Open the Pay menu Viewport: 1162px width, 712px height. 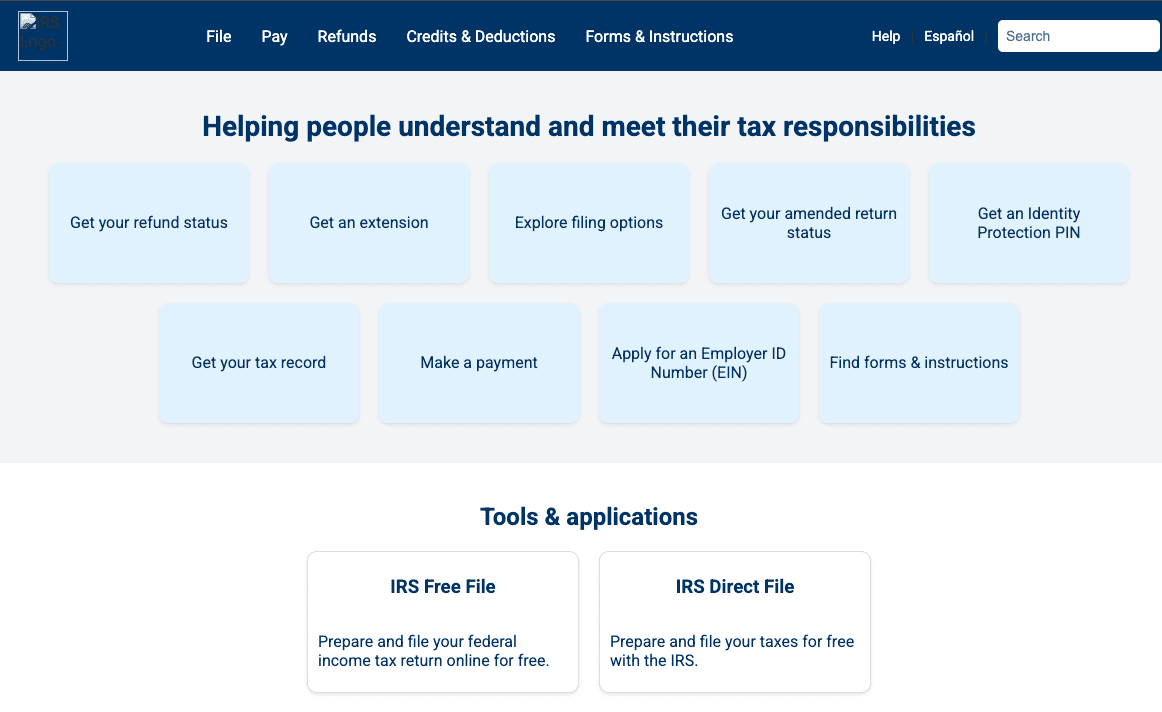[274, 36]
